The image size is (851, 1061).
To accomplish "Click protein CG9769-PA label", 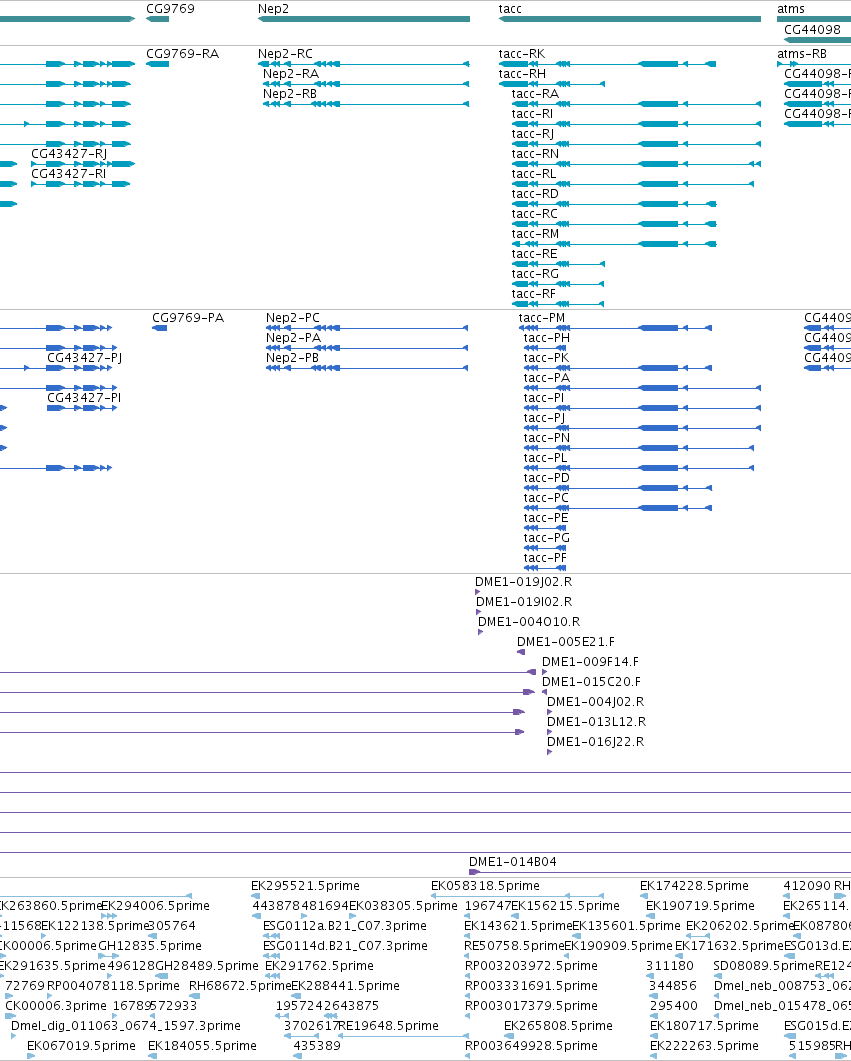I will (187, 317).
